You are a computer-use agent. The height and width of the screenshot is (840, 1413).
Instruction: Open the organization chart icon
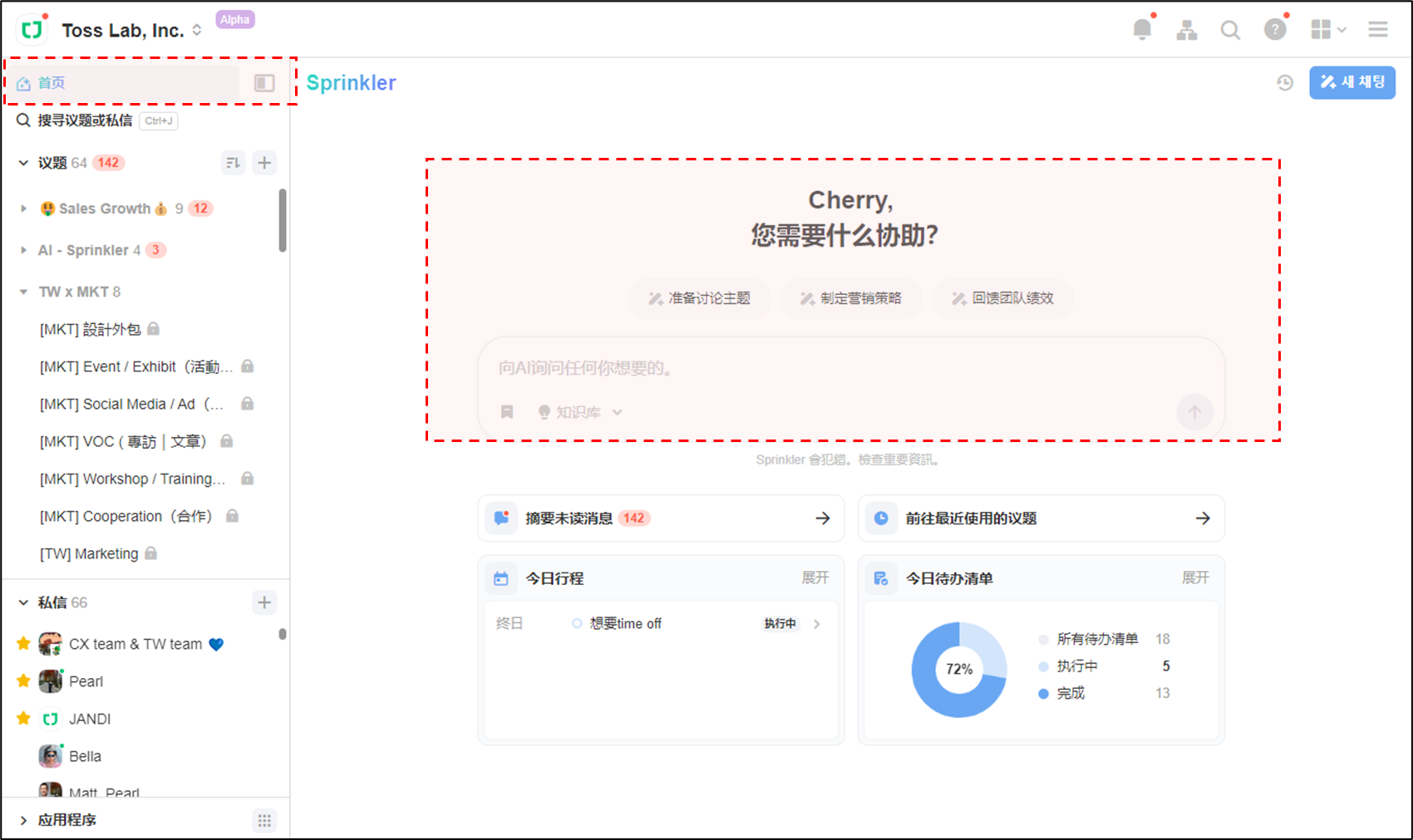(1187, 31)
